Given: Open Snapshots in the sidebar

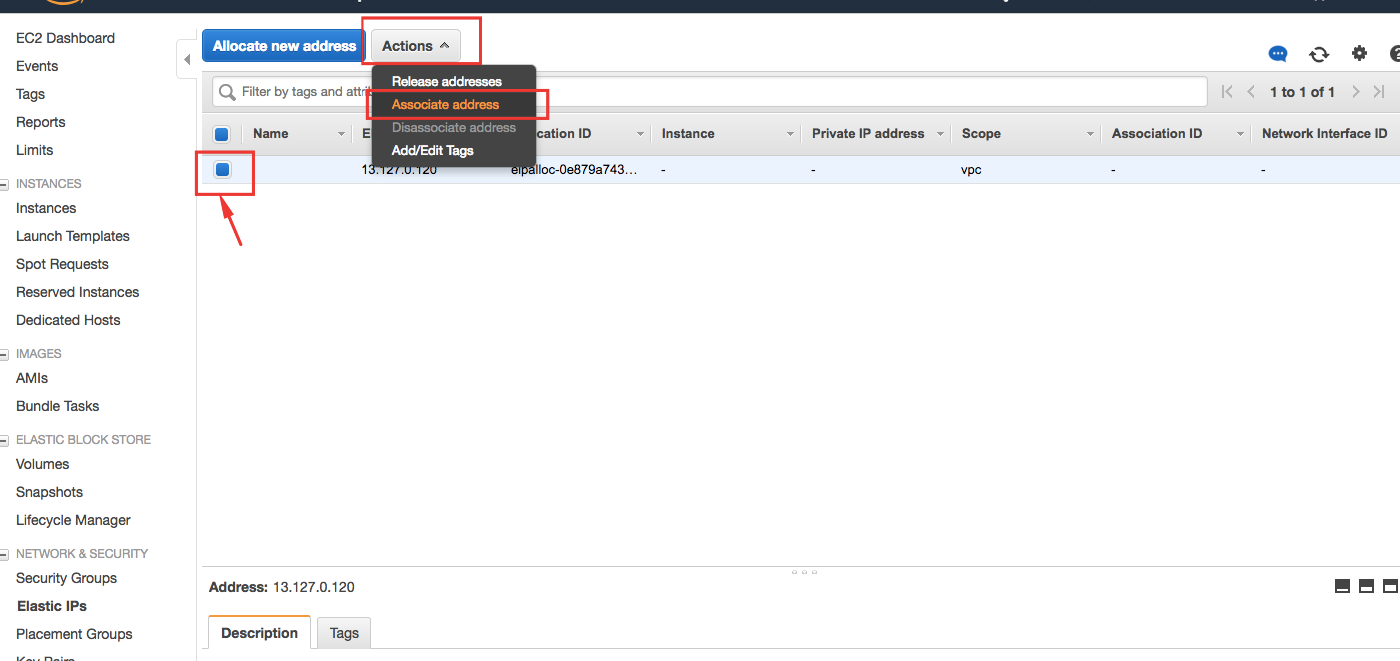Looking at the screenshot, I should point(50,492).
